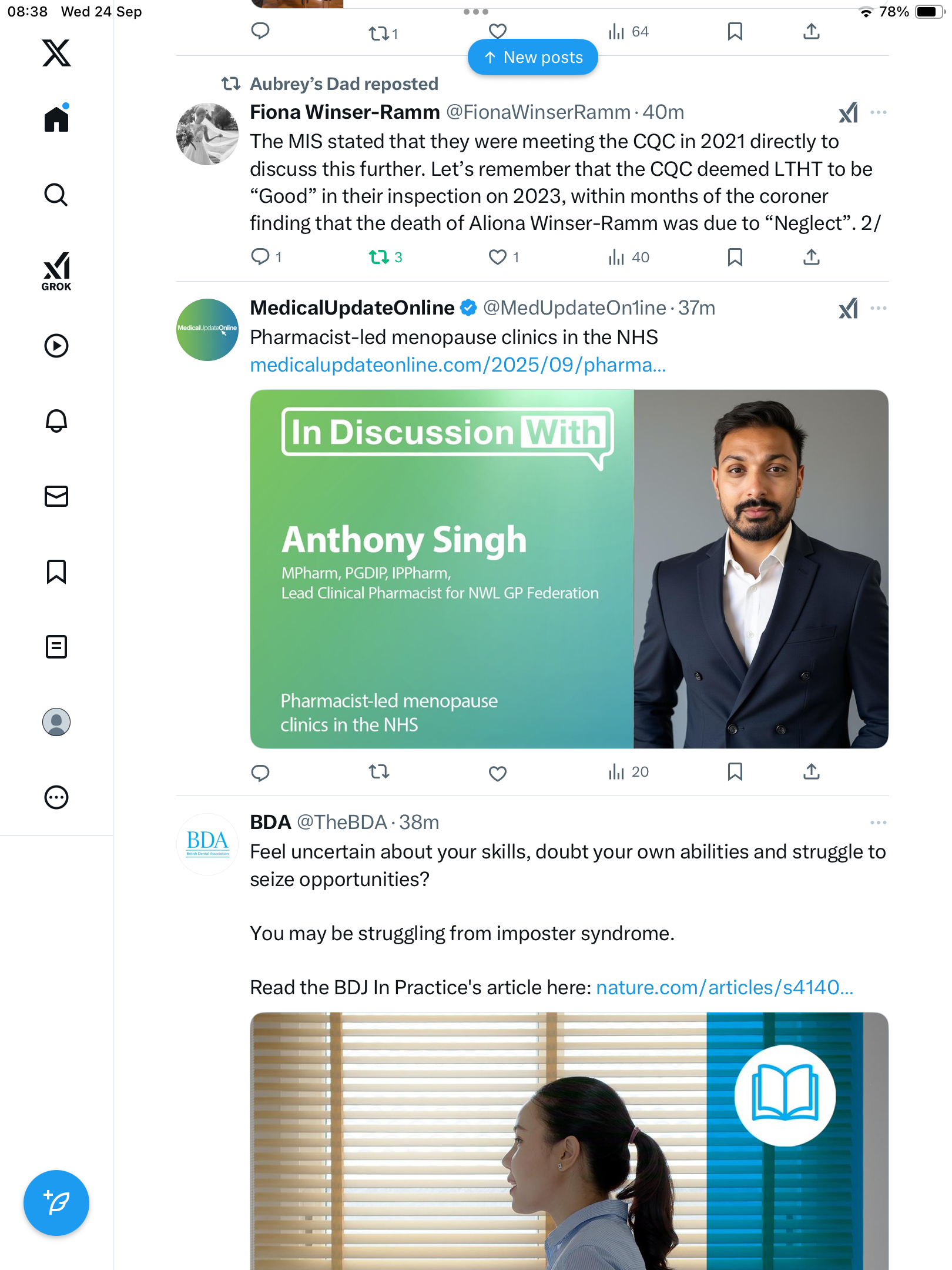Open Notifications bell icon
Viewport: 952px width, 1270px height.
56,421
